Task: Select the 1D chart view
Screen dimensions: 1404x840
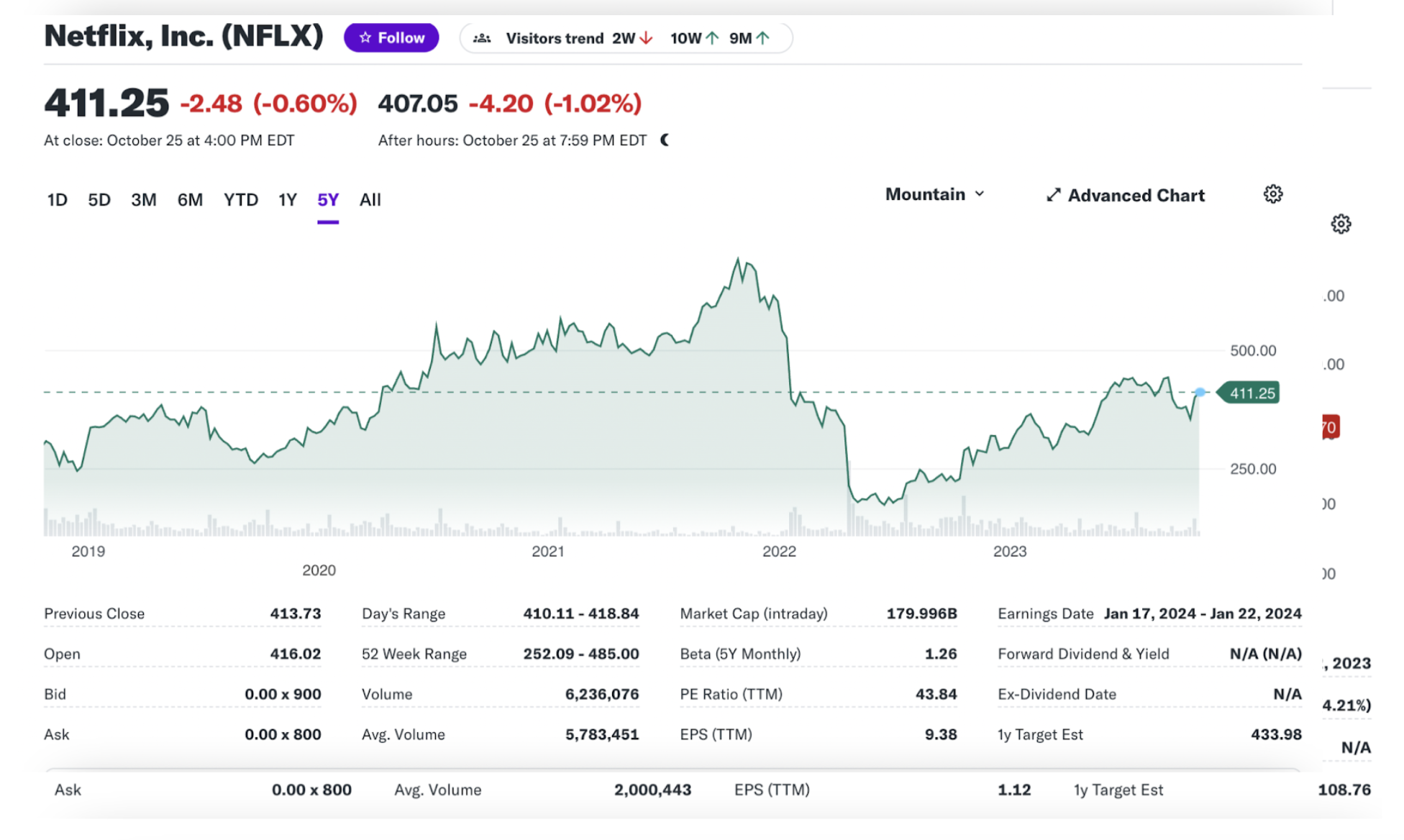Action: 57,200
